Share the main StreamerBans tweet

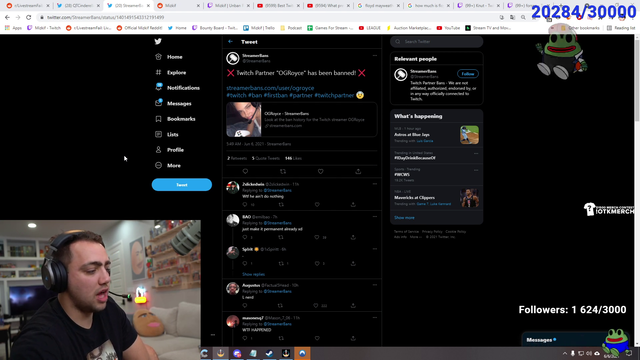pos(358,171)
